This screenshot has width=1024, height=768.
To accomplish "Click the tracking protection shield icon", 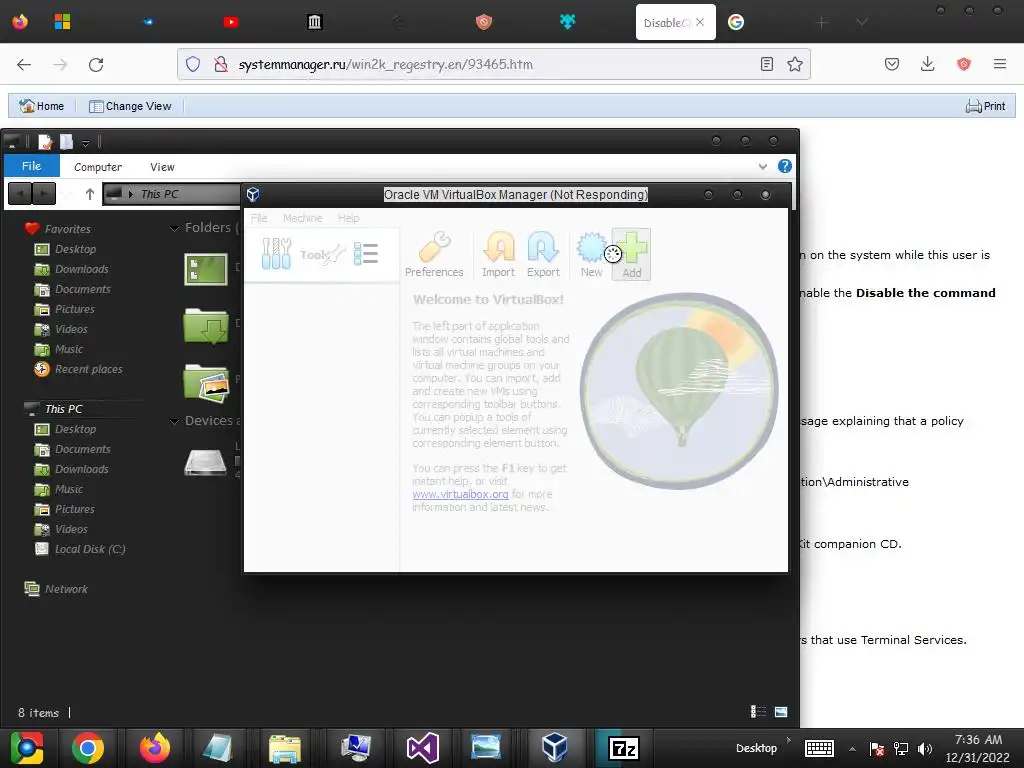I will pos(193,64).
